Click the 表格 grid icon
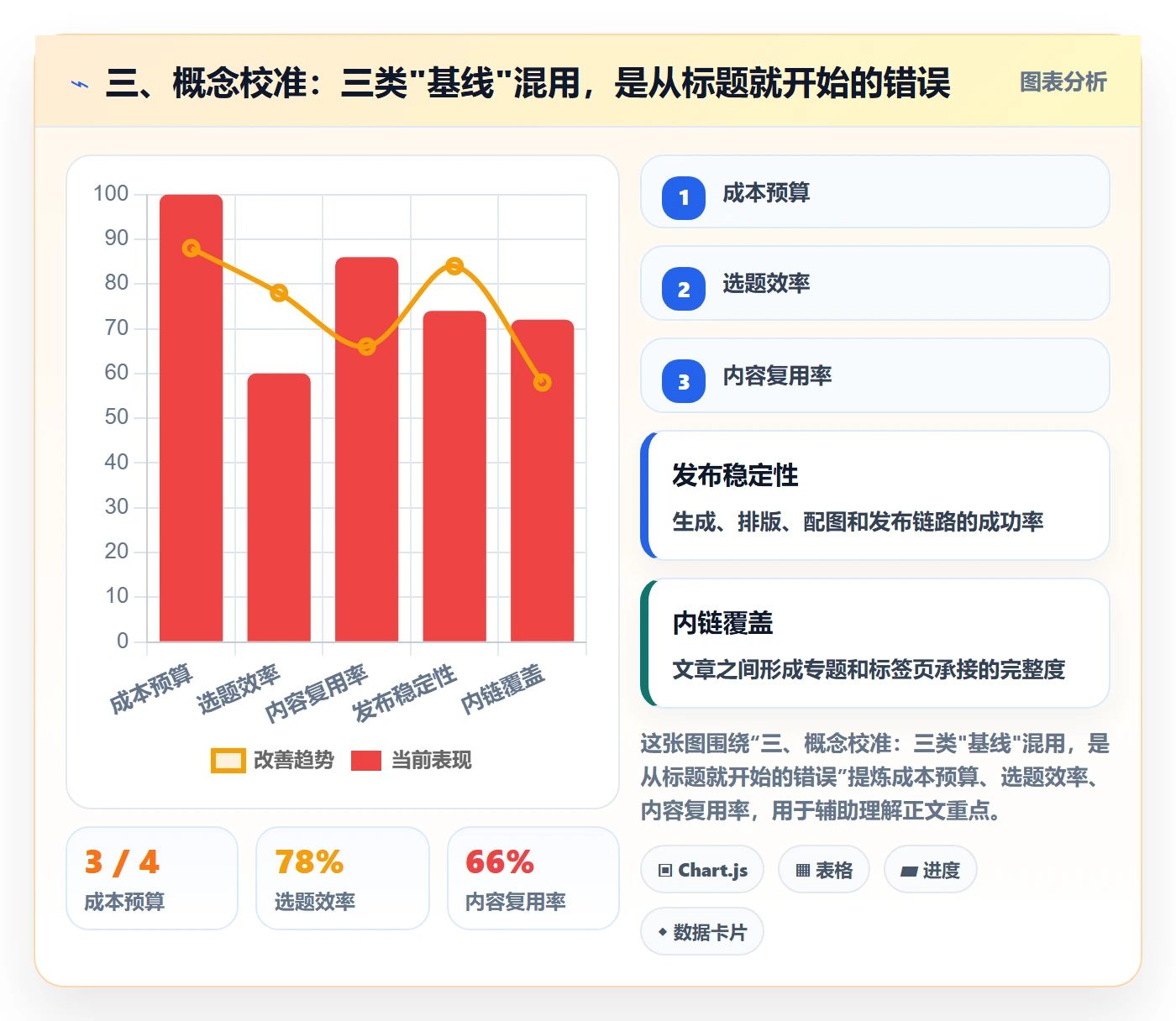The image size is (1176, 1021). tap(803, 871)
